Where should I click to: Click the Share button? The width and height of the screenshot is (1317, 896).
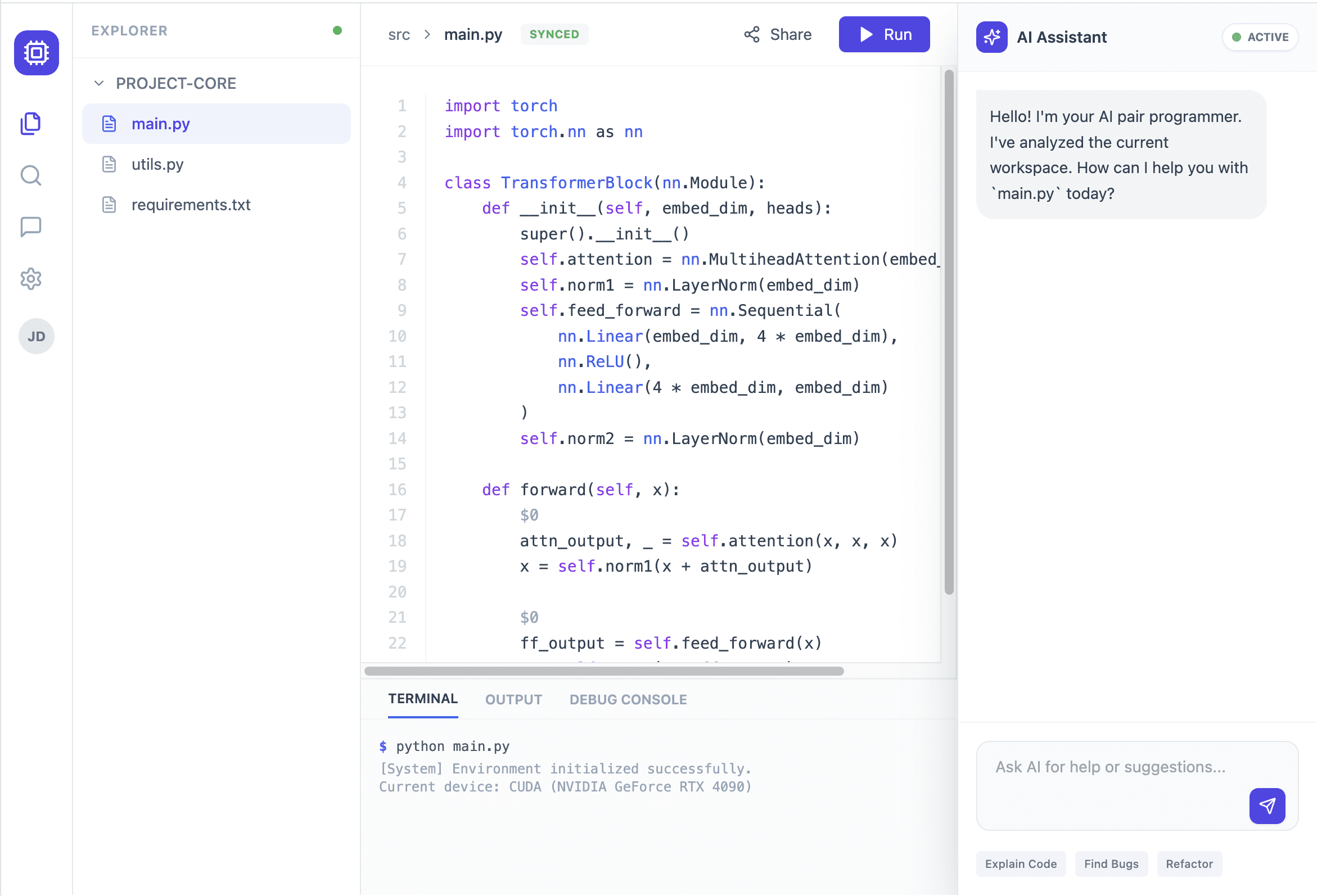point(778,34)
